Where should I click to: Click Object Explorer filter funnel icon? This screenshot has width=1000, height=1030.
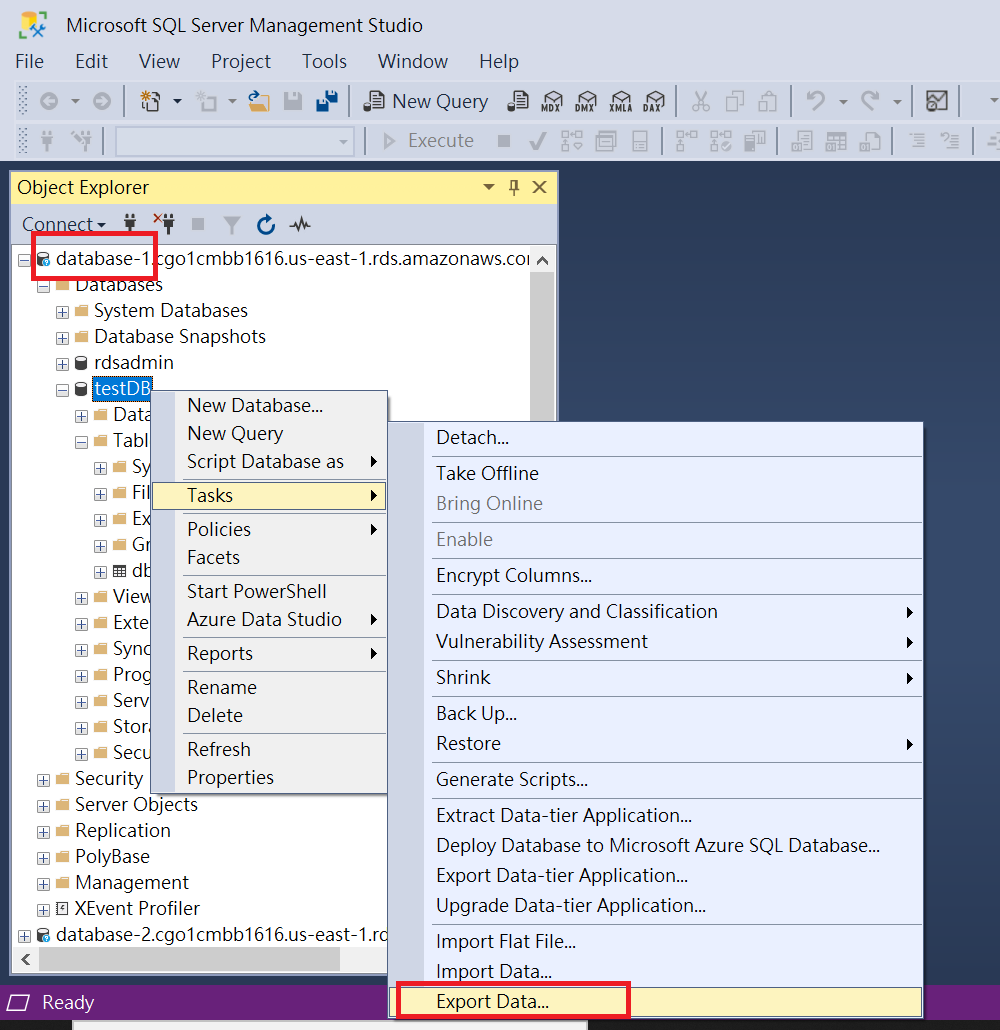click(231, 225)
